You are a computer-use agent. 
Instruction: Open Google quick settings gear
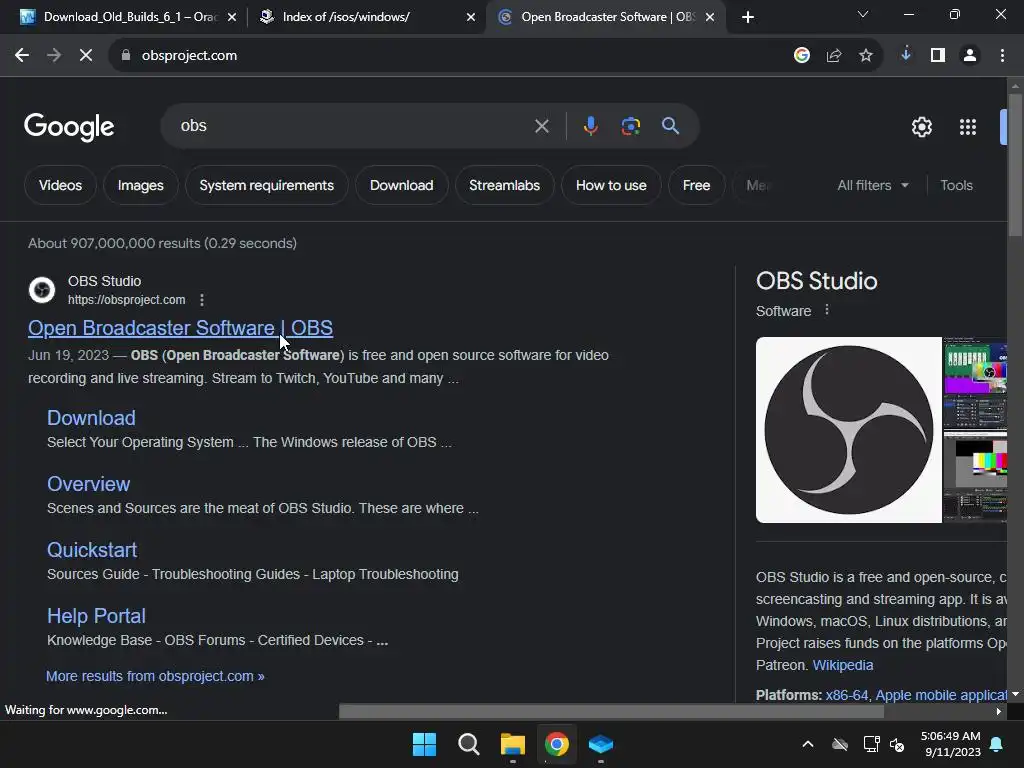[x=921, y=127]
